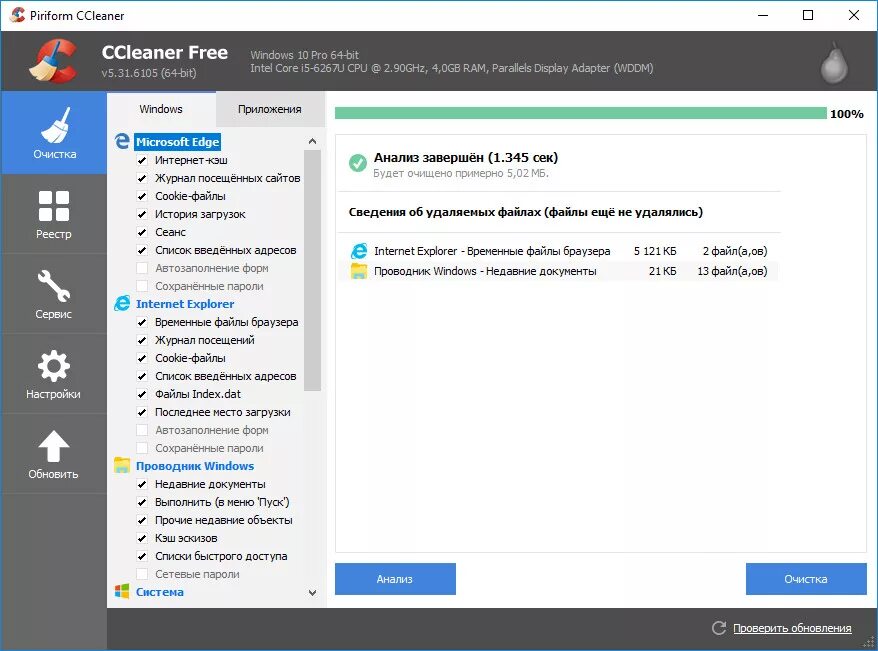This screenshot has height=651, width=878.
Task: Toggle the История загрузок checkbox
Action: 142,214
